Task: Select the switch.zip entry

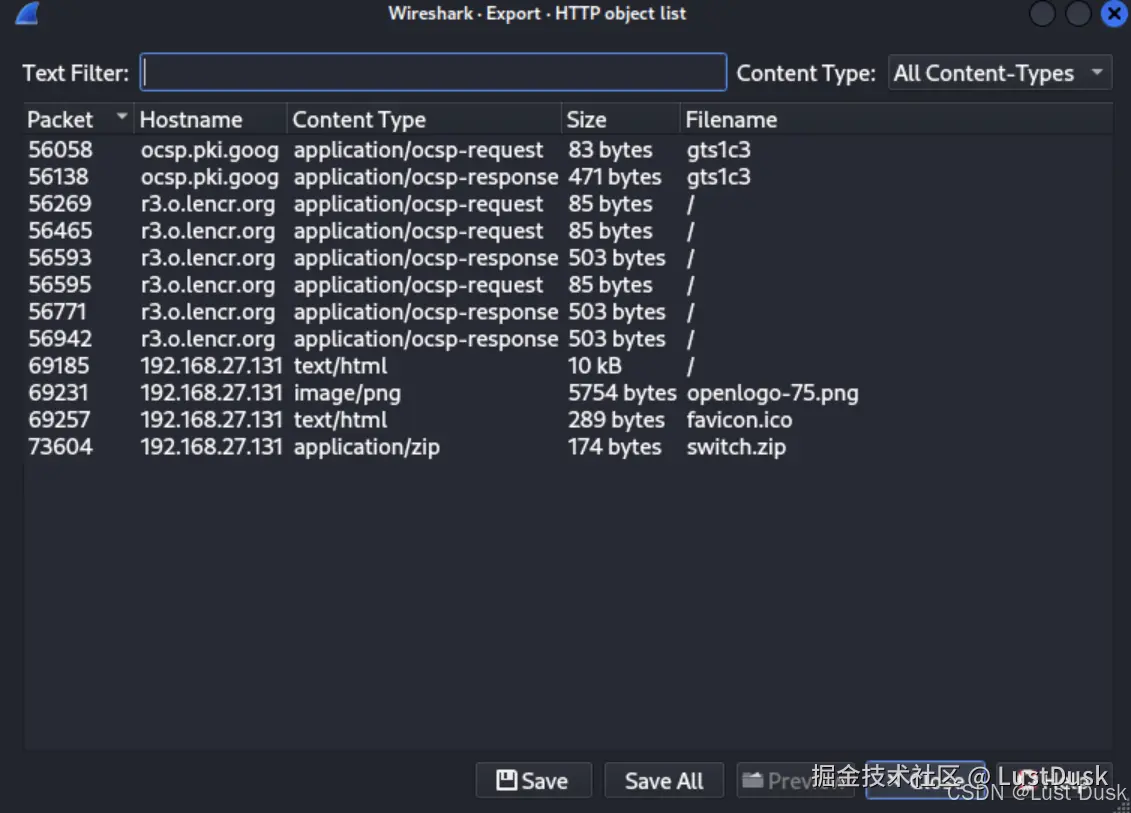Action: pos(736,447)
